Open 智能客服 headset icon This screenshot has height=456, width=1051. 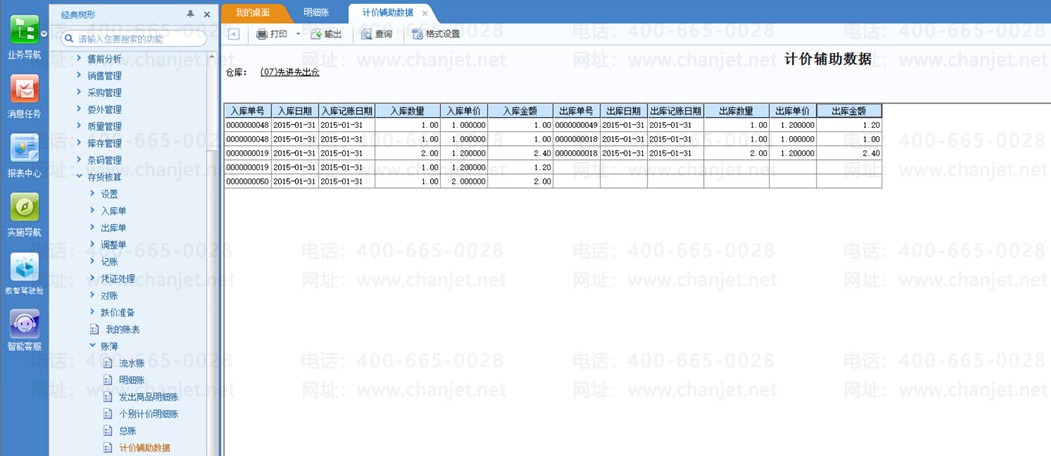[24, 324]
